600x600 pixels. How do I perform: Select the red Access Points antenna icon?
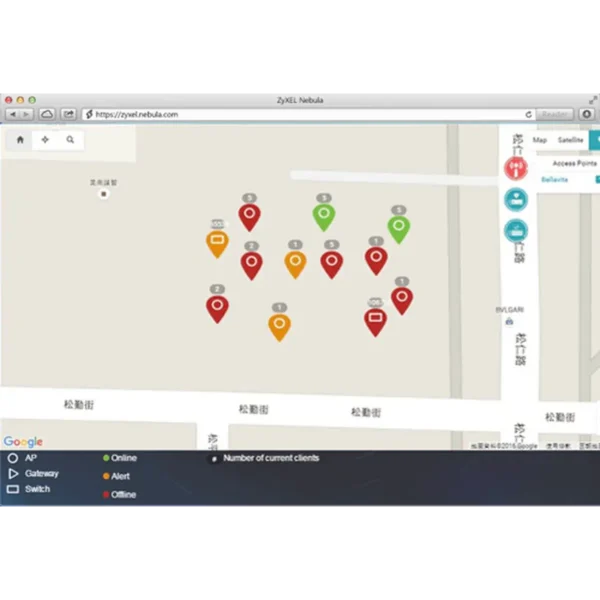pyautogui.click(x=515, y=168)
